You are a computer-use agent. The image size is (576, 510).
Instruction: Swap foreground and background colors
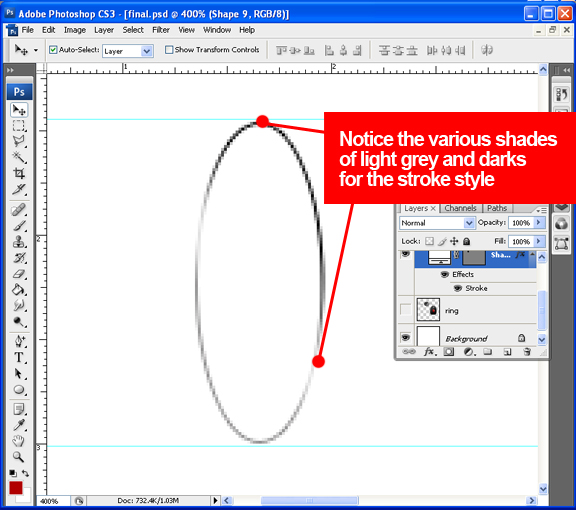(25, 473)
